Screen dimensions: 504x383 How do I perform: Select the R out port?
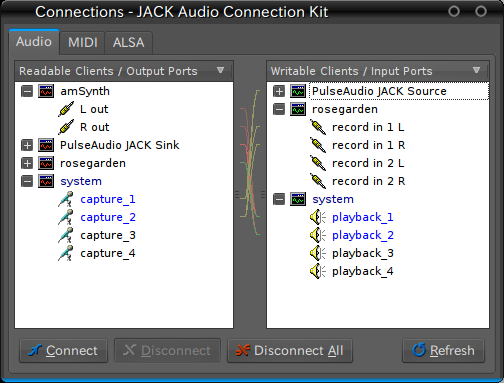(95, 127)
